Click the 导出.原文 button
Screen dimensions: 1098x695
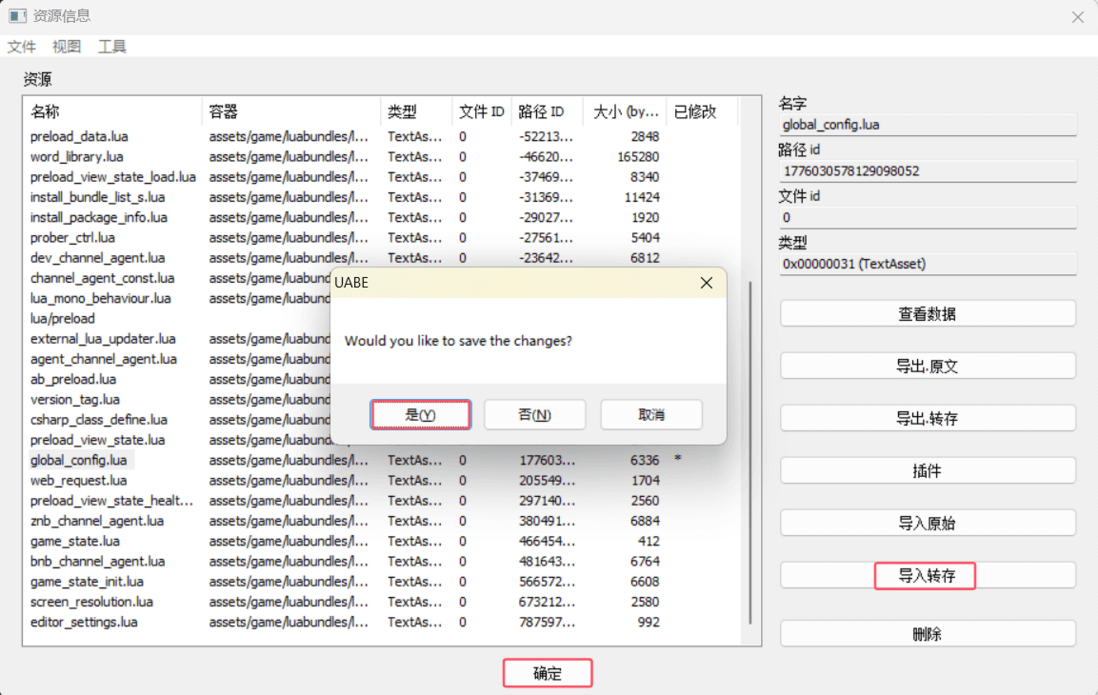[927, 366]
